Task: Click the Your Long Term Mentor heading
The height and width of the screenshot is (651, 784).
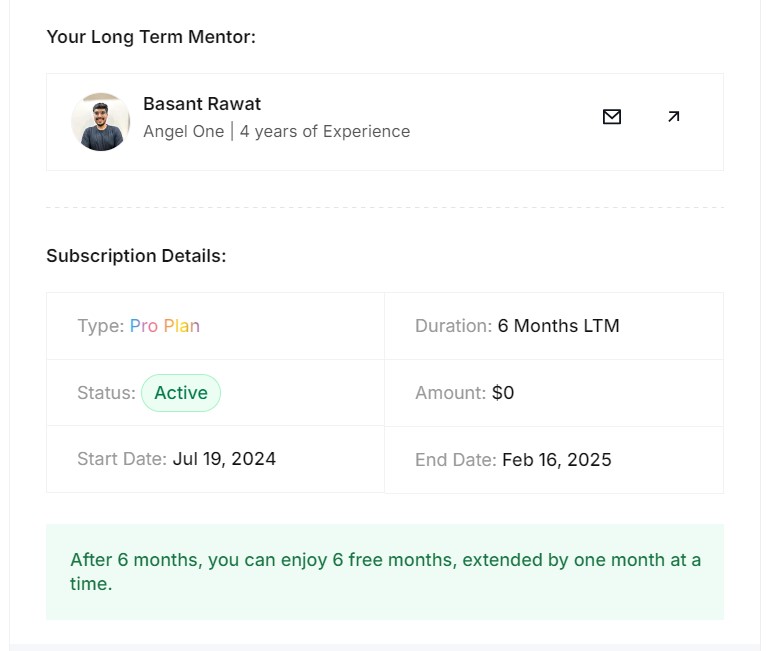Action: (151, 37)
